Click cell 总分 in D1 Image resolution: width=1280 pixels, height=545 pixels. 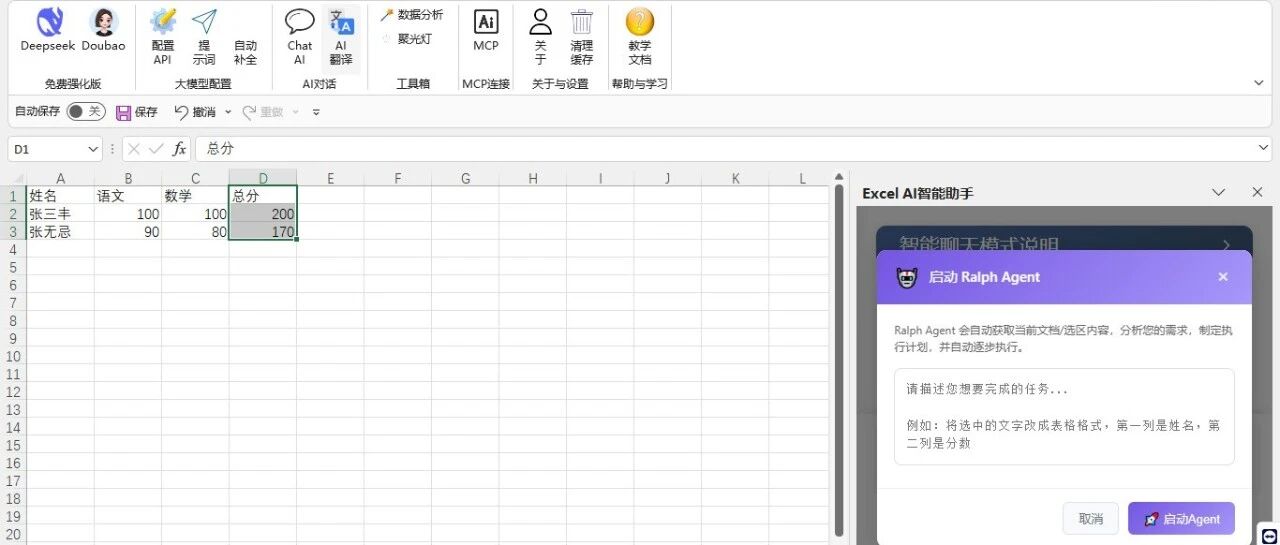[x=263, y=196]
